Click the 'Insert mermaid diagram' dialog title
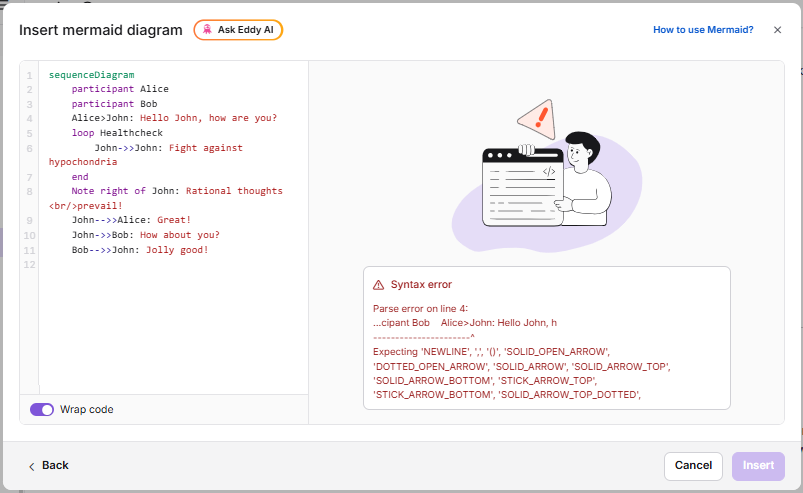The height and width of the screenshot is (493, 803). 100,30
